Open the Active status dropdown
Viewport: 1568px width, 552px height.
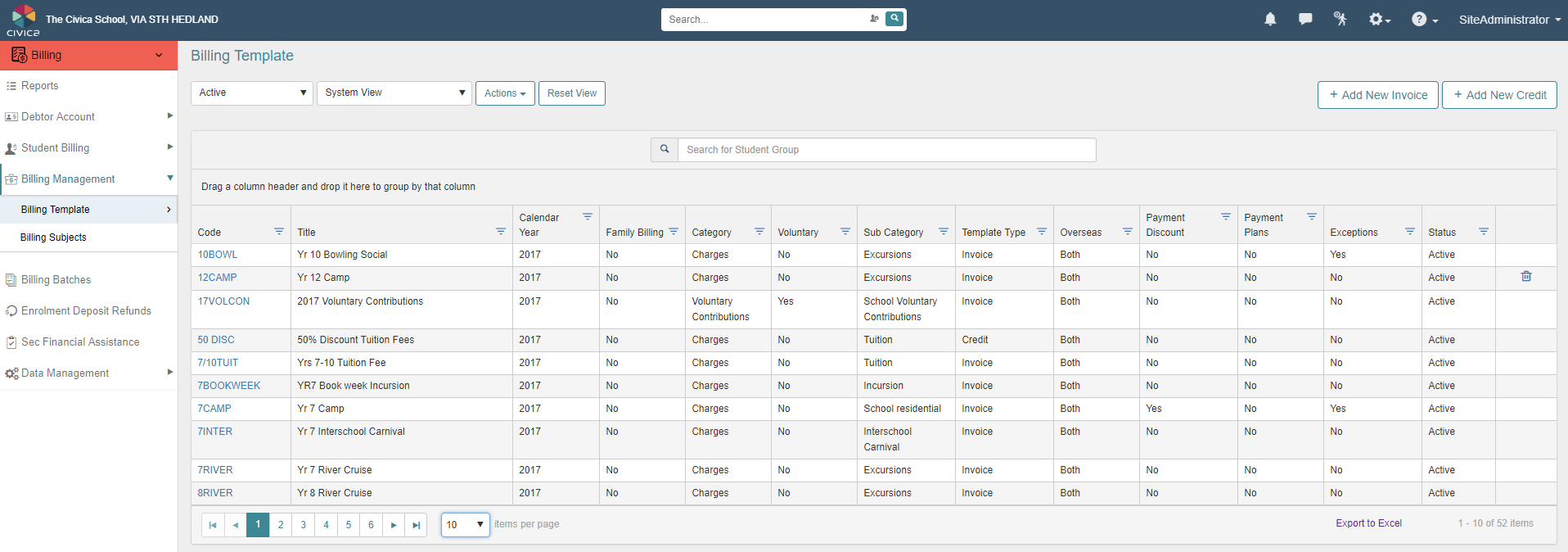tap(252, 93)
